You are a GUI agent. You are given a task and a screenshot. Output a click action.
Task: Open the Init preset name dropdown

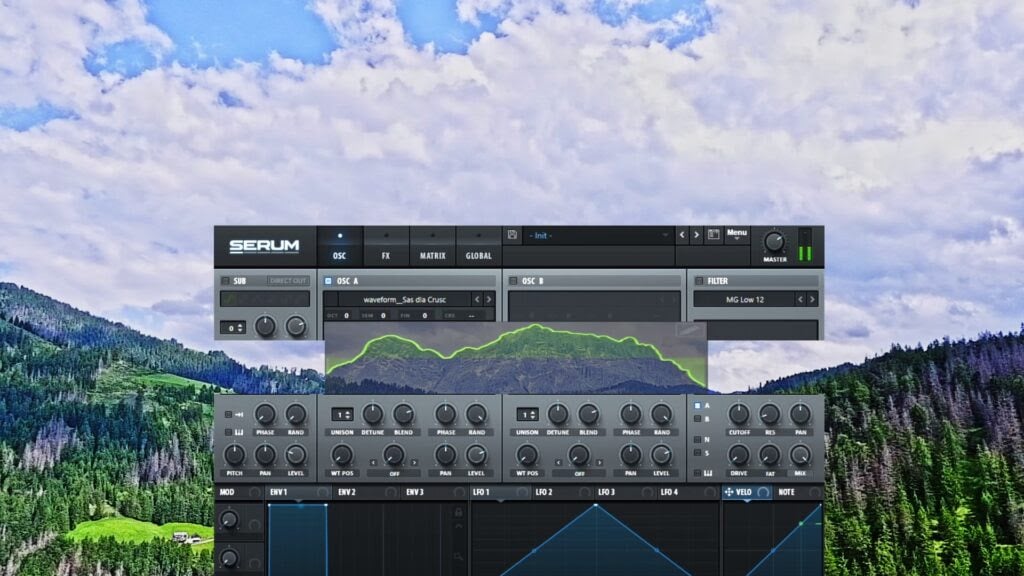pyautogui.click(x=598, y=235)
